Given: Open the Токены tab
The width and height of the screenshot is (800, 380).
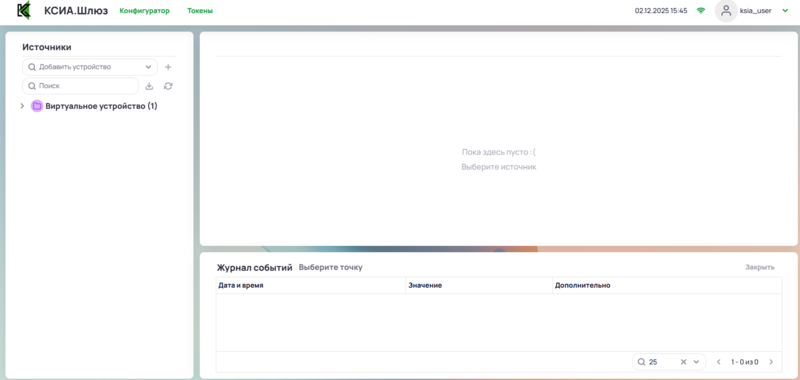Looking at the screenshot, I should pos(200,11).
